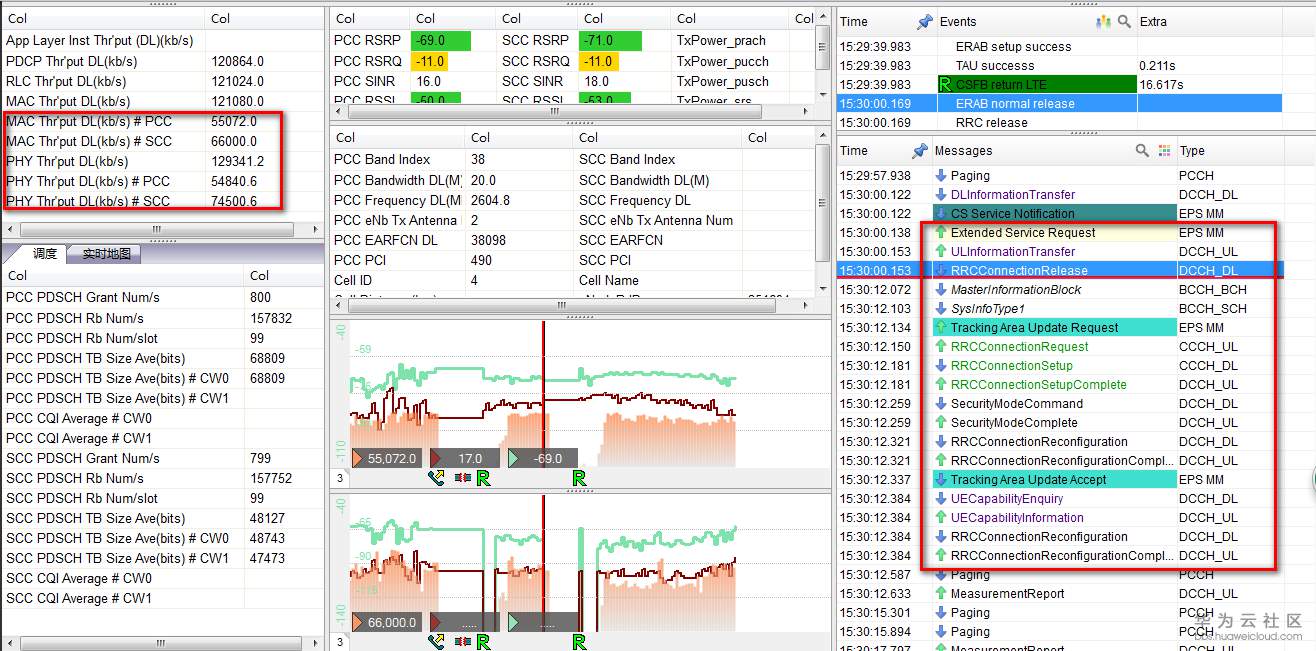Click the phone call icon under the upper chart
Viewport: 1316px width, 651px height.
437,478
